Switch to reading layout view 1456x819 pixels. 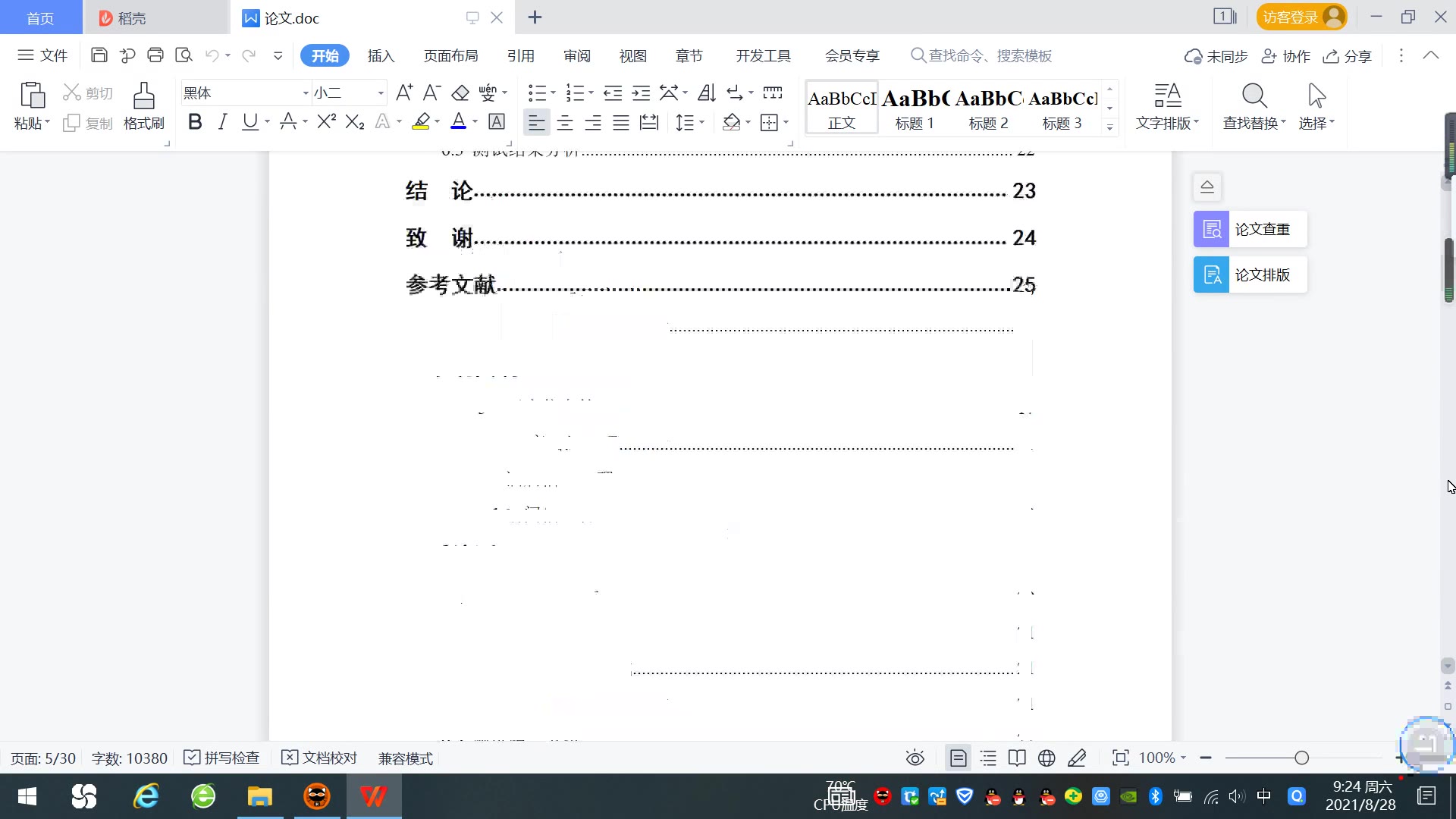(x=1017, y=758)
